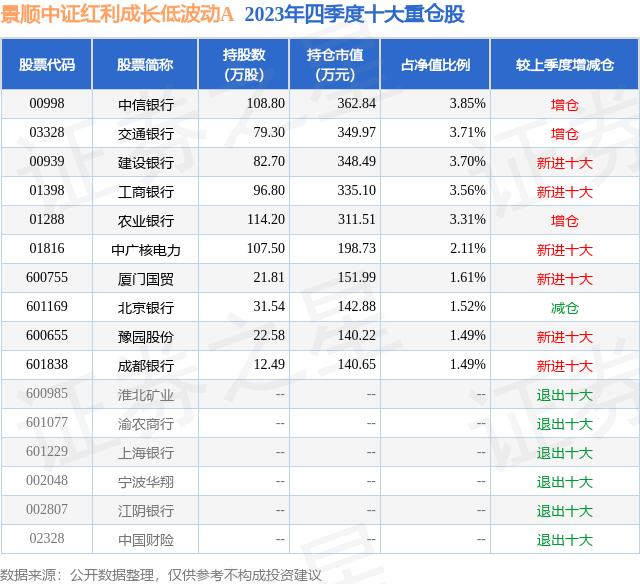Click stock code 03328
The width and height of the screenshot is (640, 584).
pyautogui.click(x=47, y=133)
